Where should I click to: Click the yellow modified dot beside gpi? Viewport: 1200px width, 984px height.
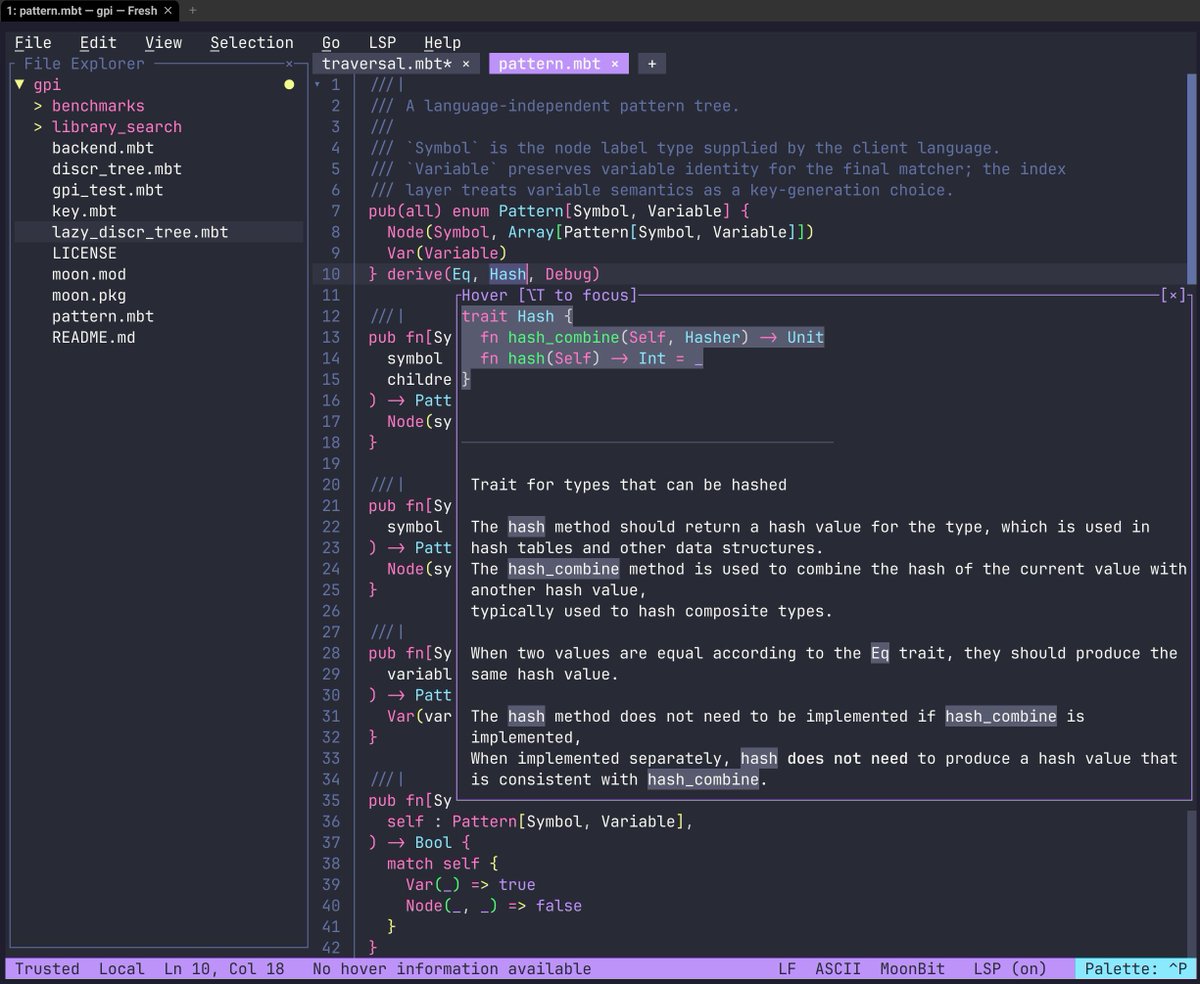pyautogui.click(x=289, y=85)
